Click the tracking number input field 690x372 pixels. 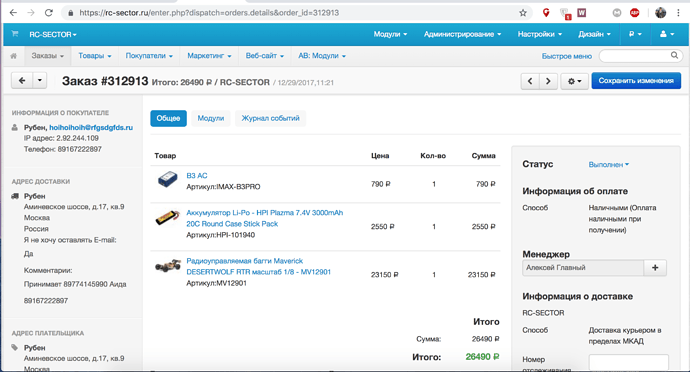pos(628,362)
